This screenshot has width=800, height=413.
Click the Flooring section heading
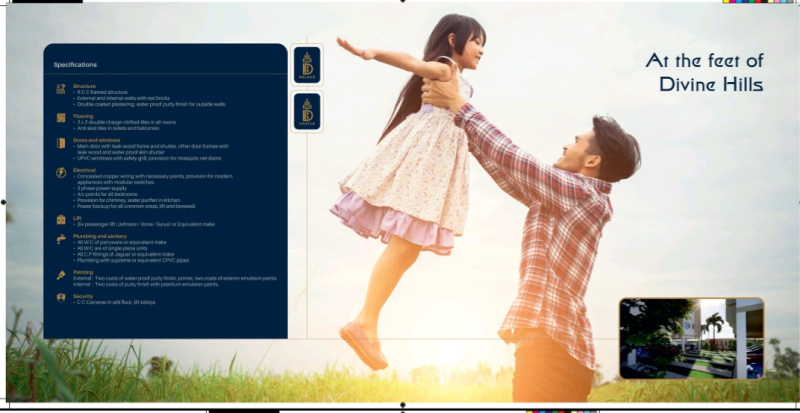83,115
